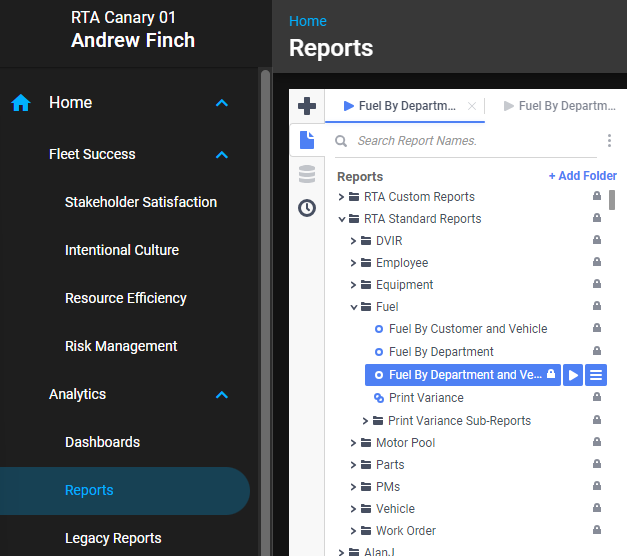Click the plus icon above report panel
The image size is (627, 556).
[307, 106]
